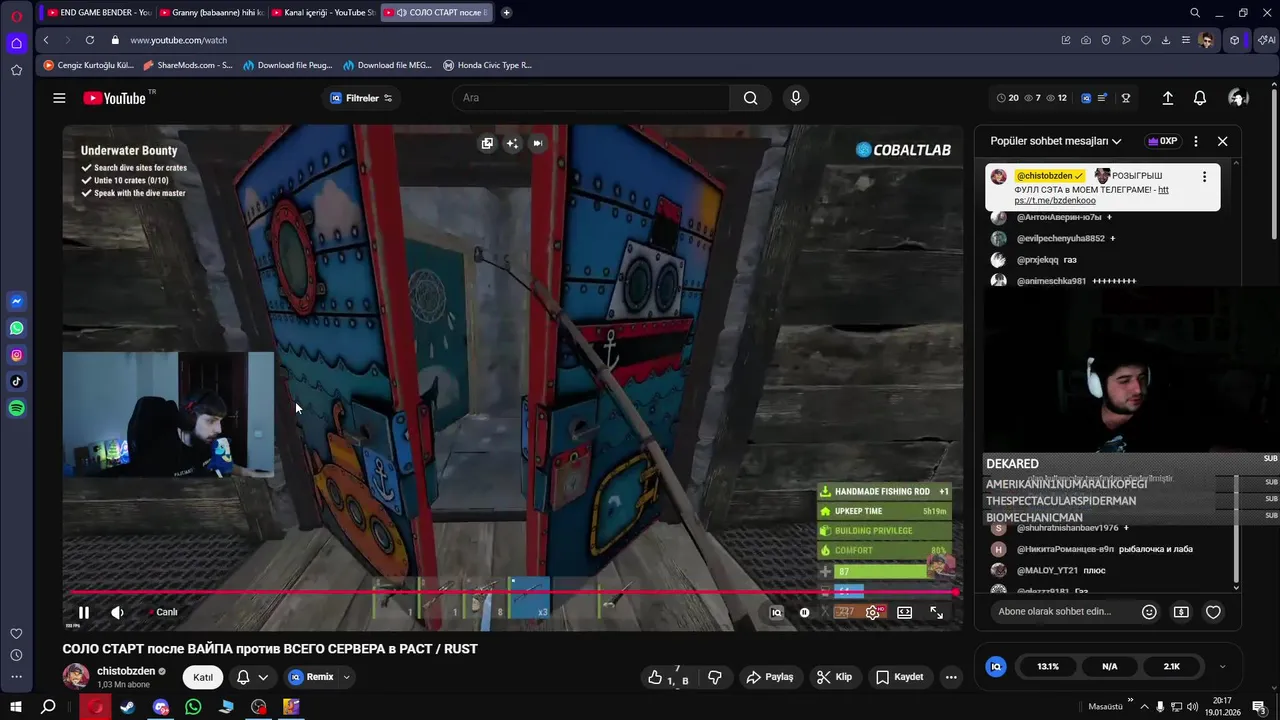Open YouTube notifications bell in the header
This screenshot has height=720, width=1280.
(1200, 98)
